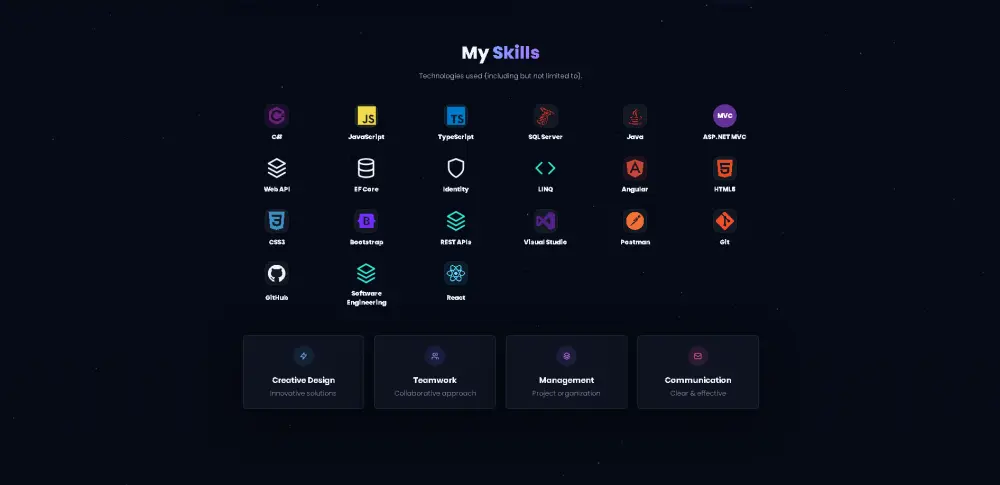Screen dimensions: 1000x485
Task: Click the REST APIs layers icon
Action: tap(456, 221)
